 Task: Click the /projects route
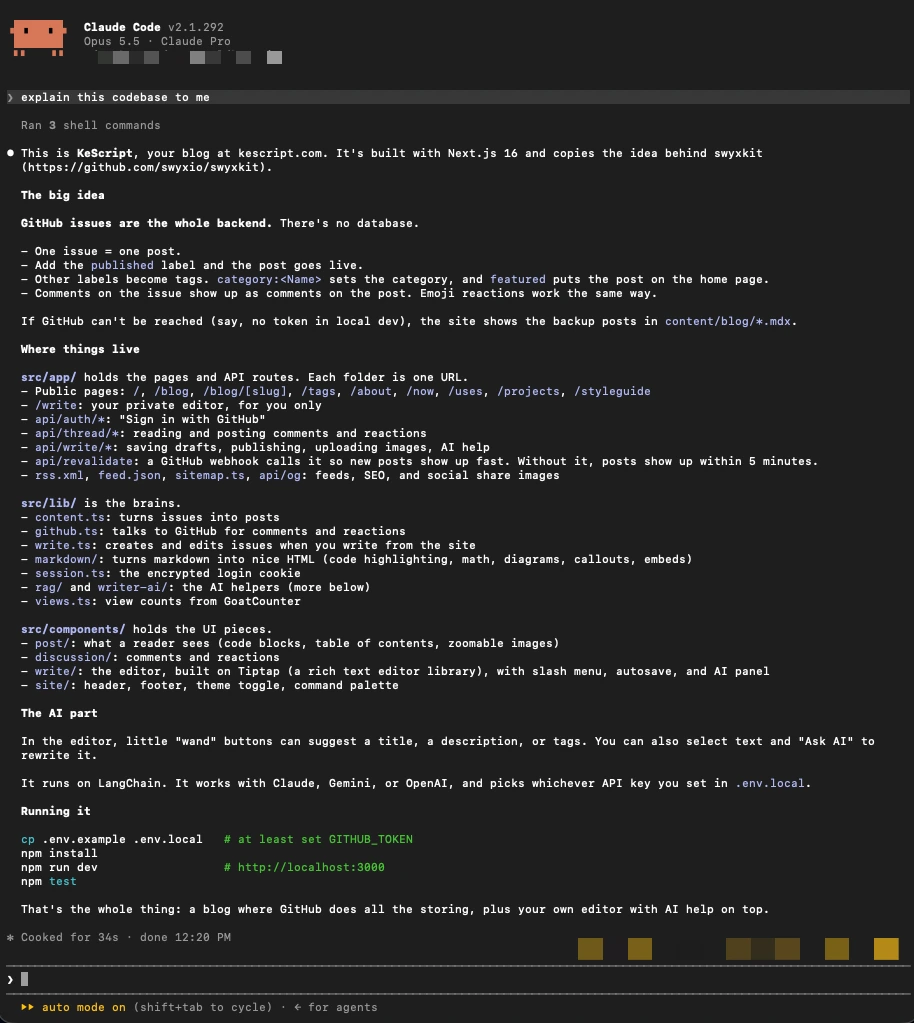click(528, 391)
